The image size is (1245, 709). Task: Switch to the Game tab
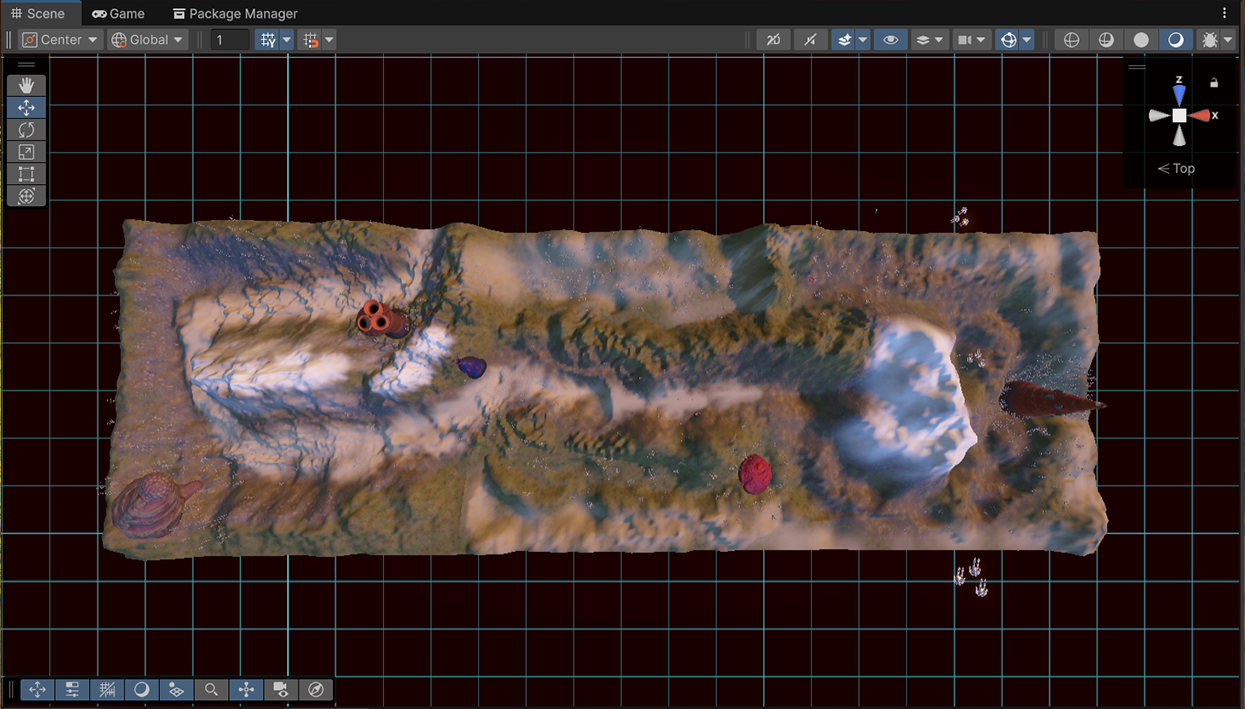tap(118, 14)
